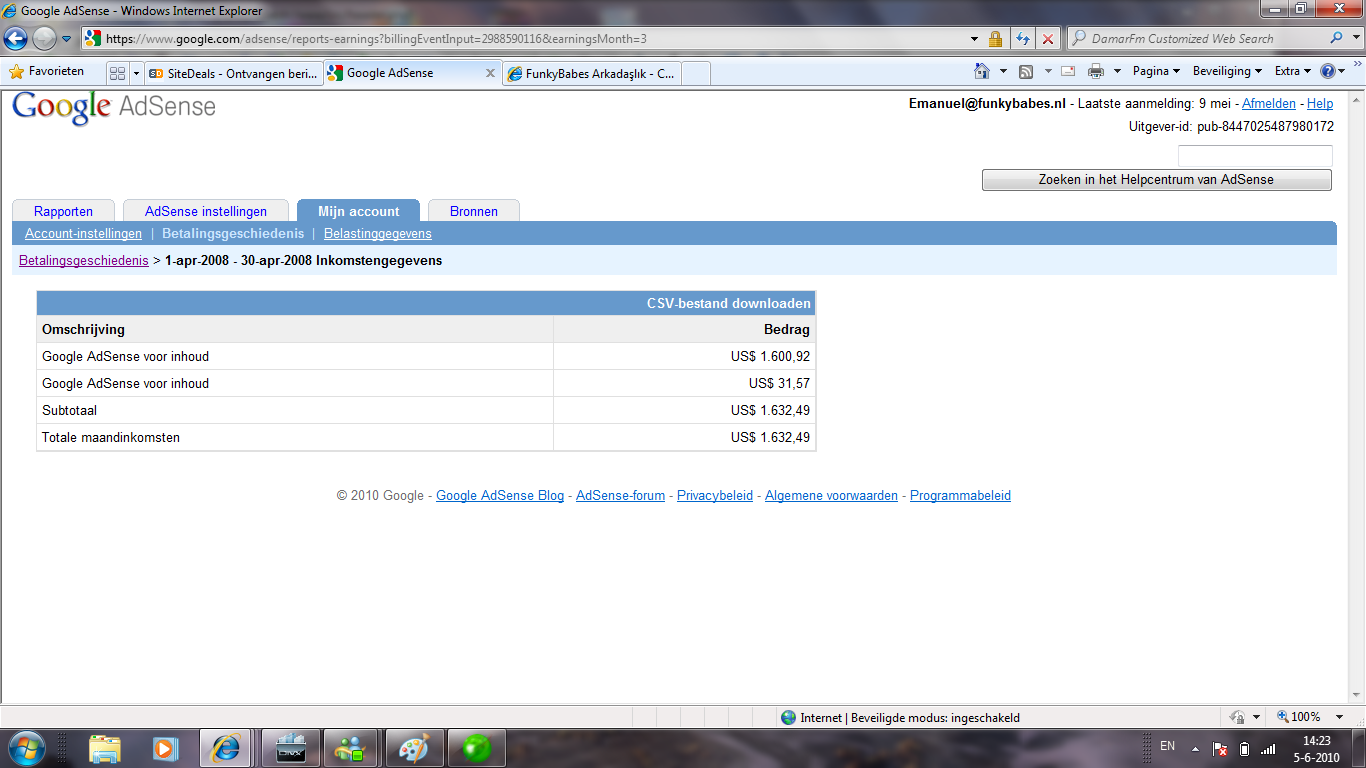
Task: Click the US$ 1.600,92 amount cell
Action: point(685,356)
